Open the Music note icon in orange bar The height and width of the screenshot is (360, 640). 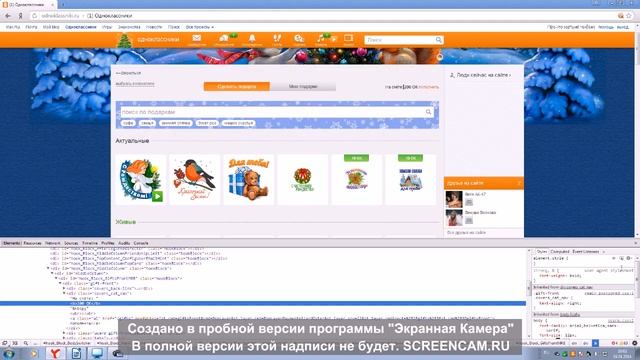[320, 39]
